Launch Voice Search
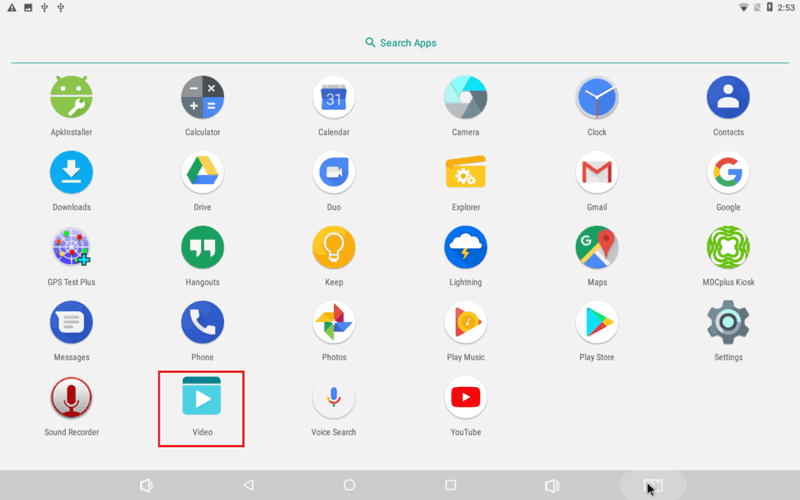 coord(334,399)
